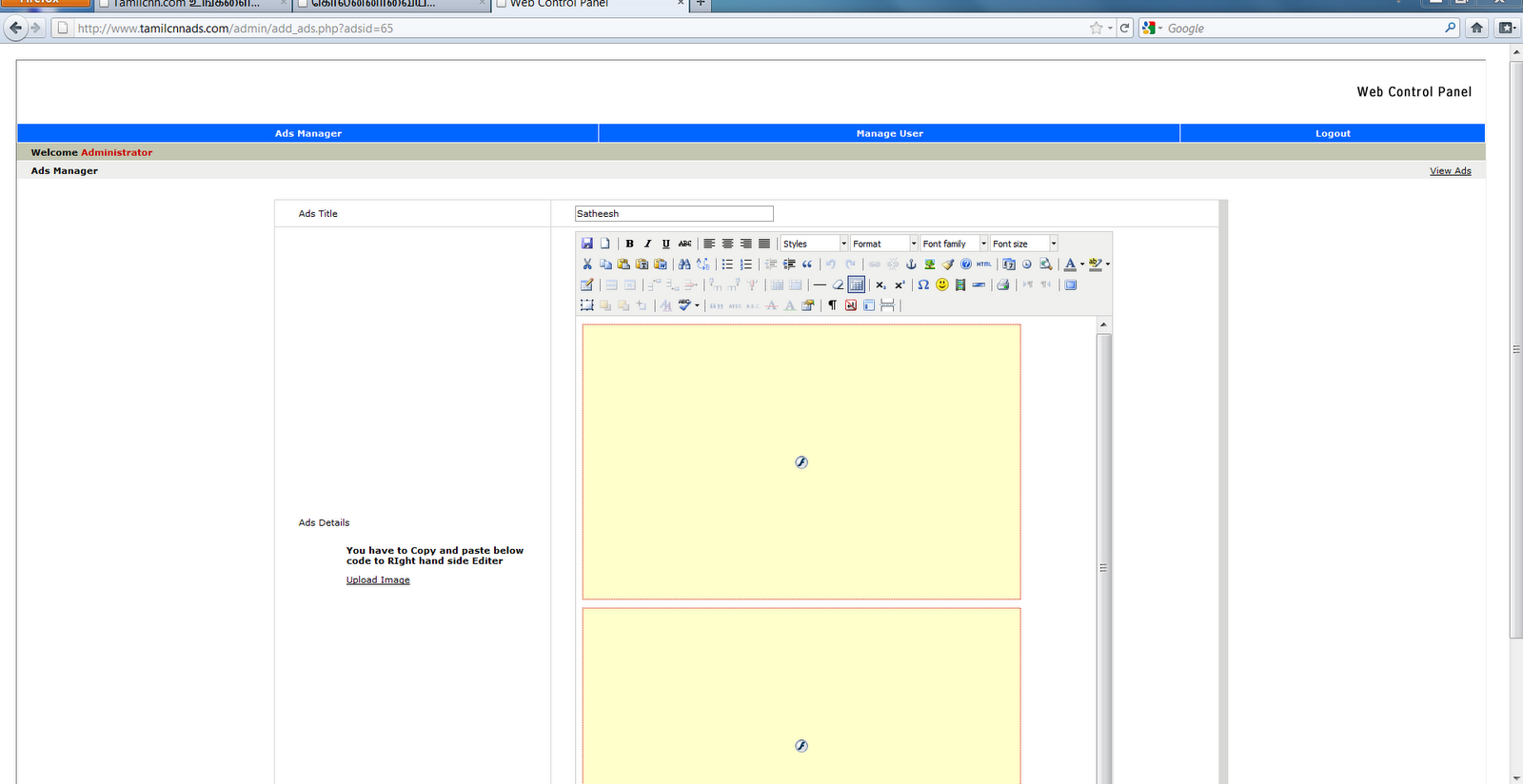Image resolution: width=1523 pixels, height=784 pixels.
Task: Open the Font size dropdown
Action: 1024,244
